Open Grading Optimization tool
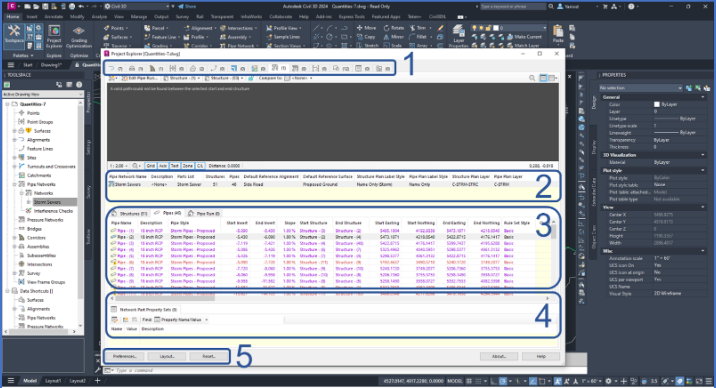Screen dimensions: 716x388 coord(79,37)
